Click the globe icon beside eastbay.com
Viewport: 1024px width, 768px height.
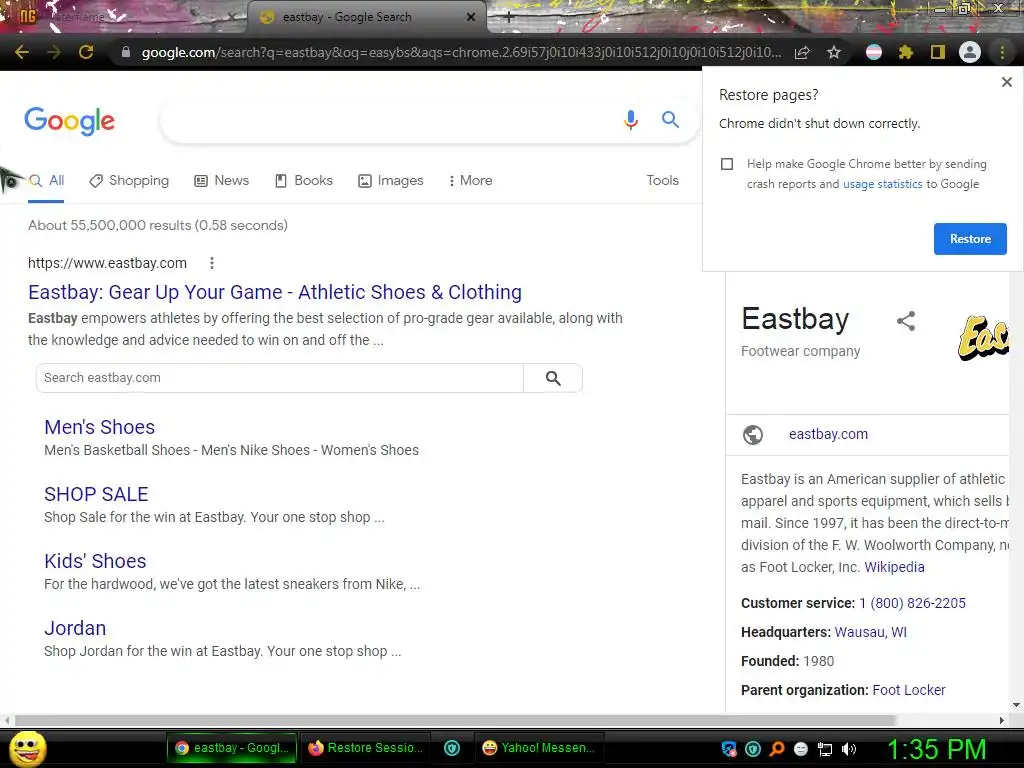[752, 434]
